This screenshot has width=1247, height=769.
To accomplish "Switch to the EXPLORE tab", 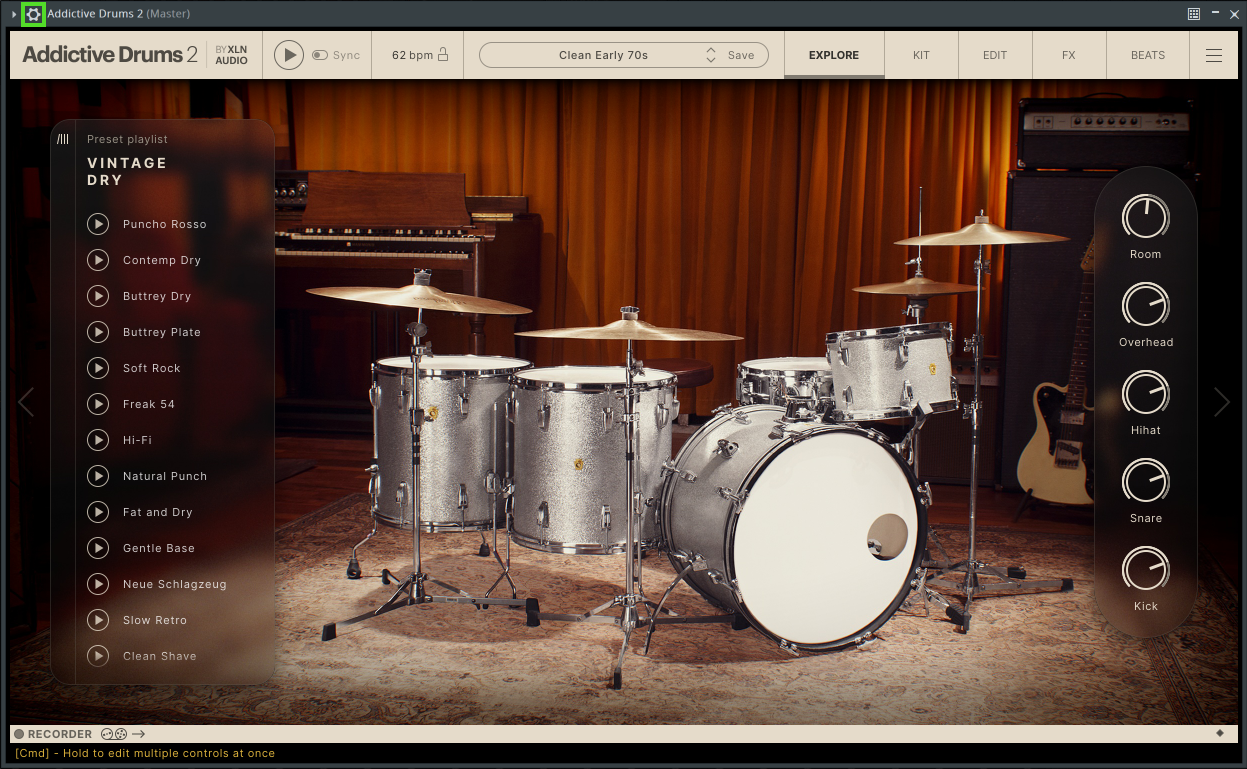I will [834, 55].
